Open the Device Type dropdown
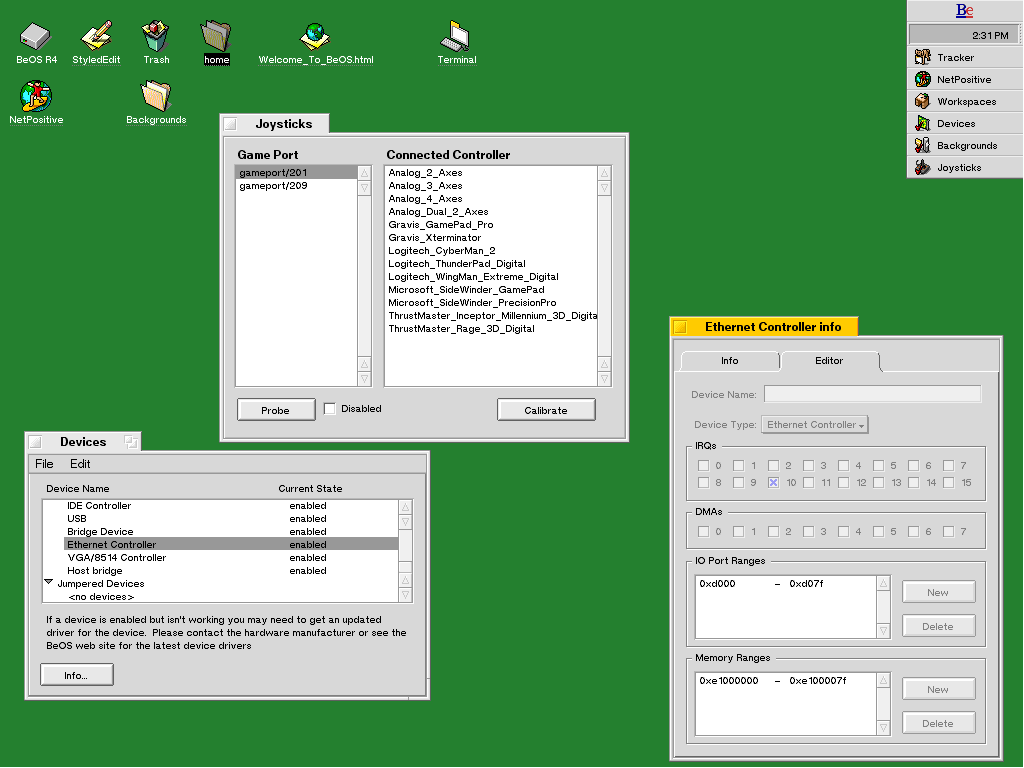 point(814,424)
